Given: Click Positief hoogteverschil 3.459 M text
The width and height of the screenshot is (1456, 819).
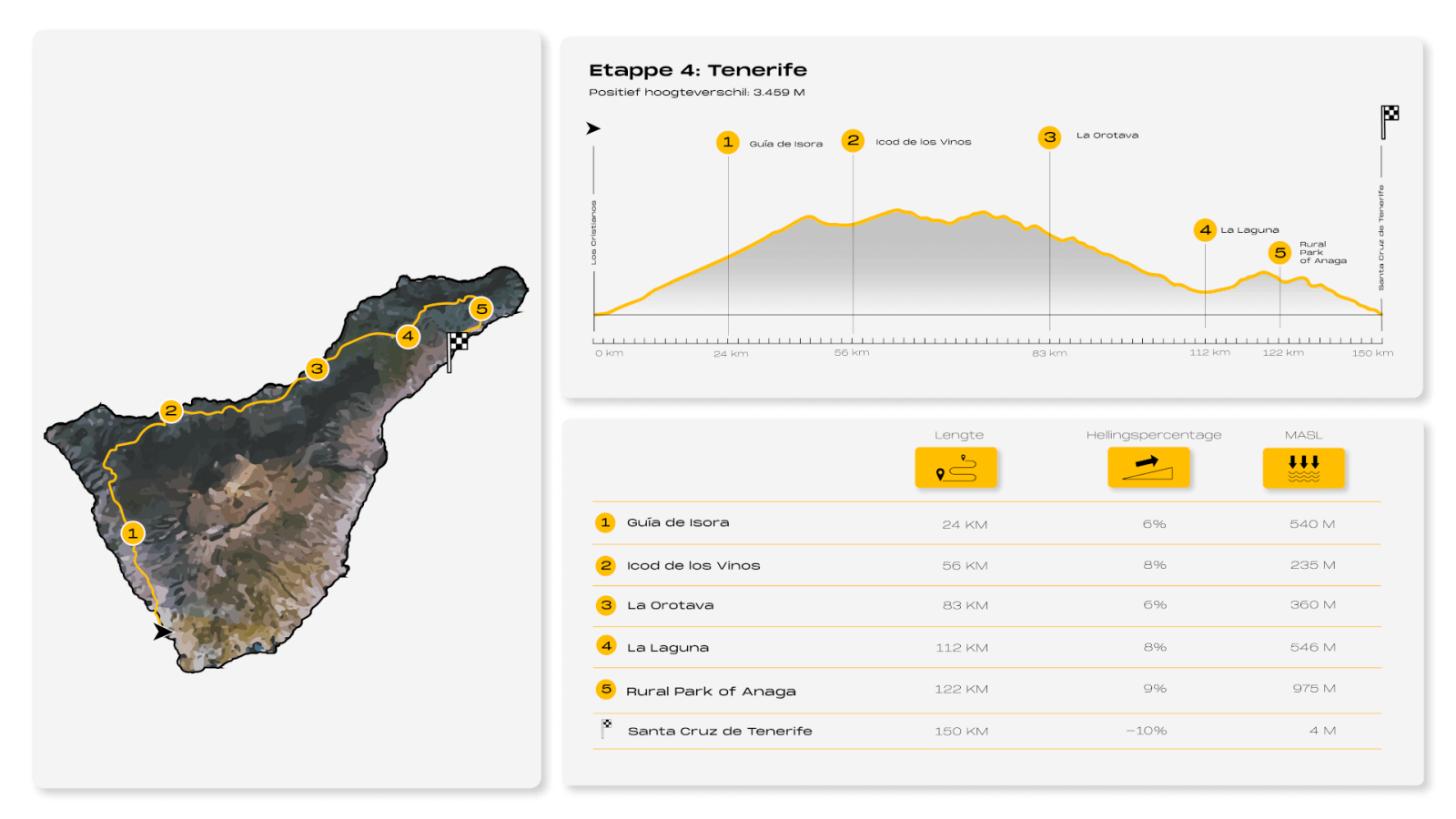Looking at the screenshot, I should pyautogui.click(x=697, y=92).
